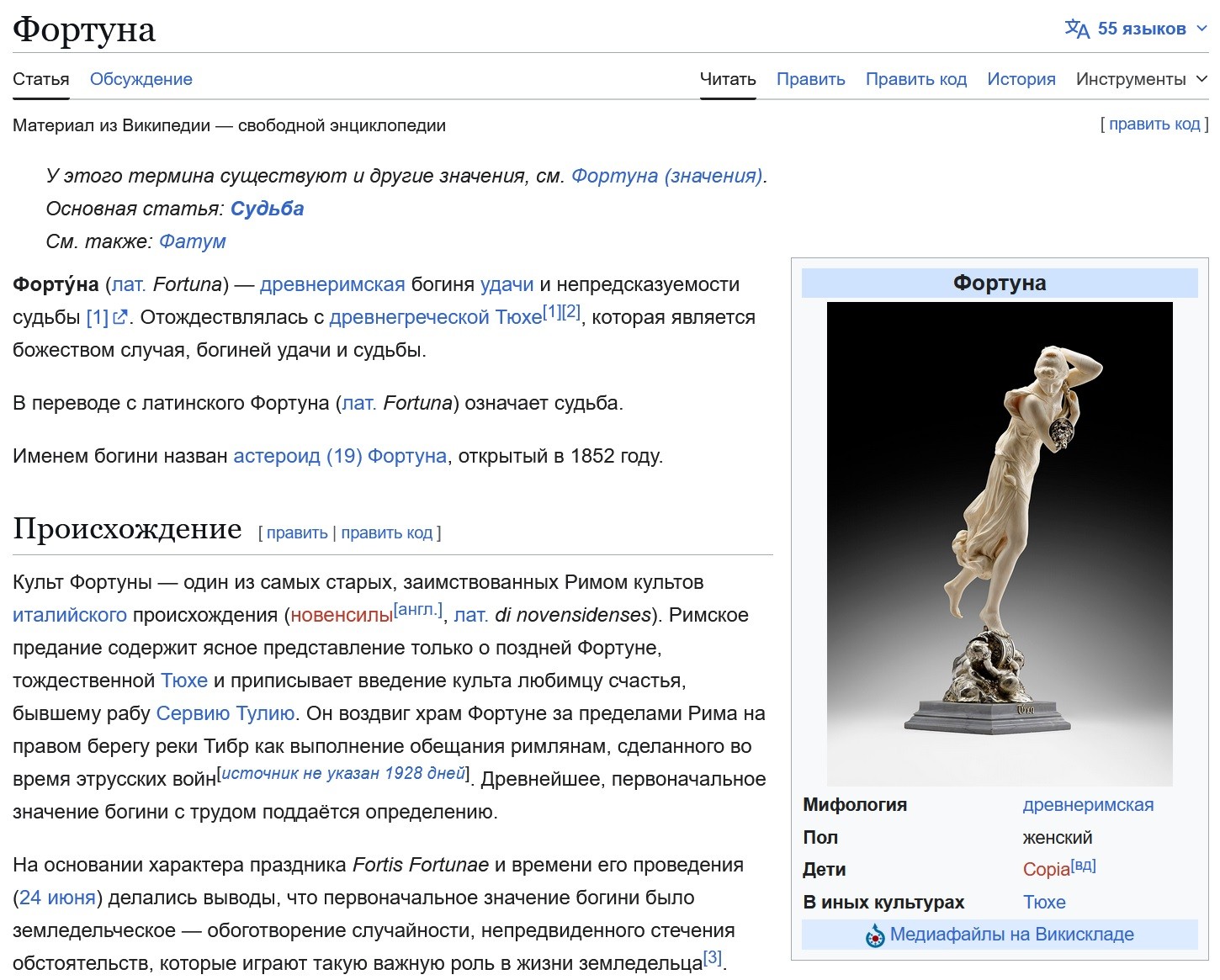Viewport: 1220px width, 980px height.
Task: Click superscript footnote [2] after Тюхе
Action: (571, 311)
